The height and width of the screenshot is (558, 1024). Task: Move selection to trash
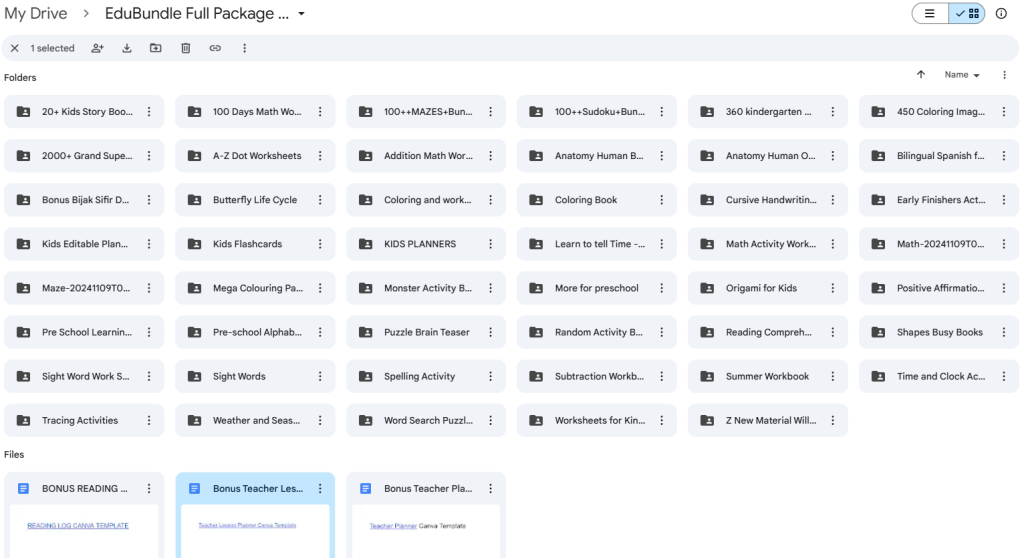185,48
